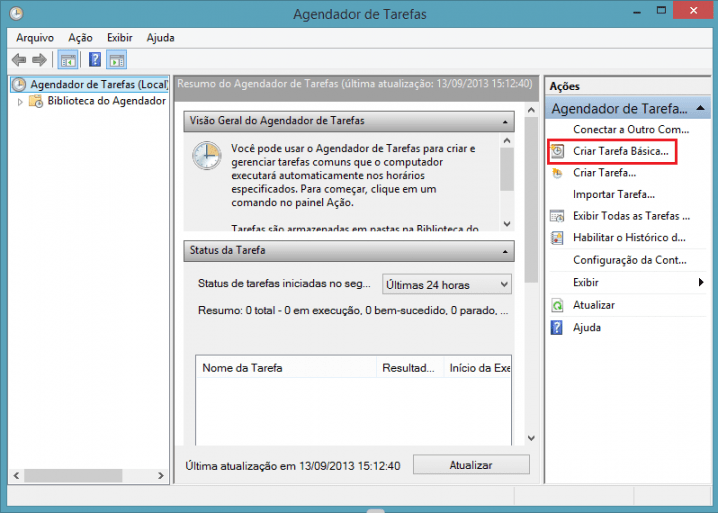This screenshot has height=513, width=718.
Task: Click the left tree scroll right arrow
Action: pyautogui.click(x=161, y=475)
